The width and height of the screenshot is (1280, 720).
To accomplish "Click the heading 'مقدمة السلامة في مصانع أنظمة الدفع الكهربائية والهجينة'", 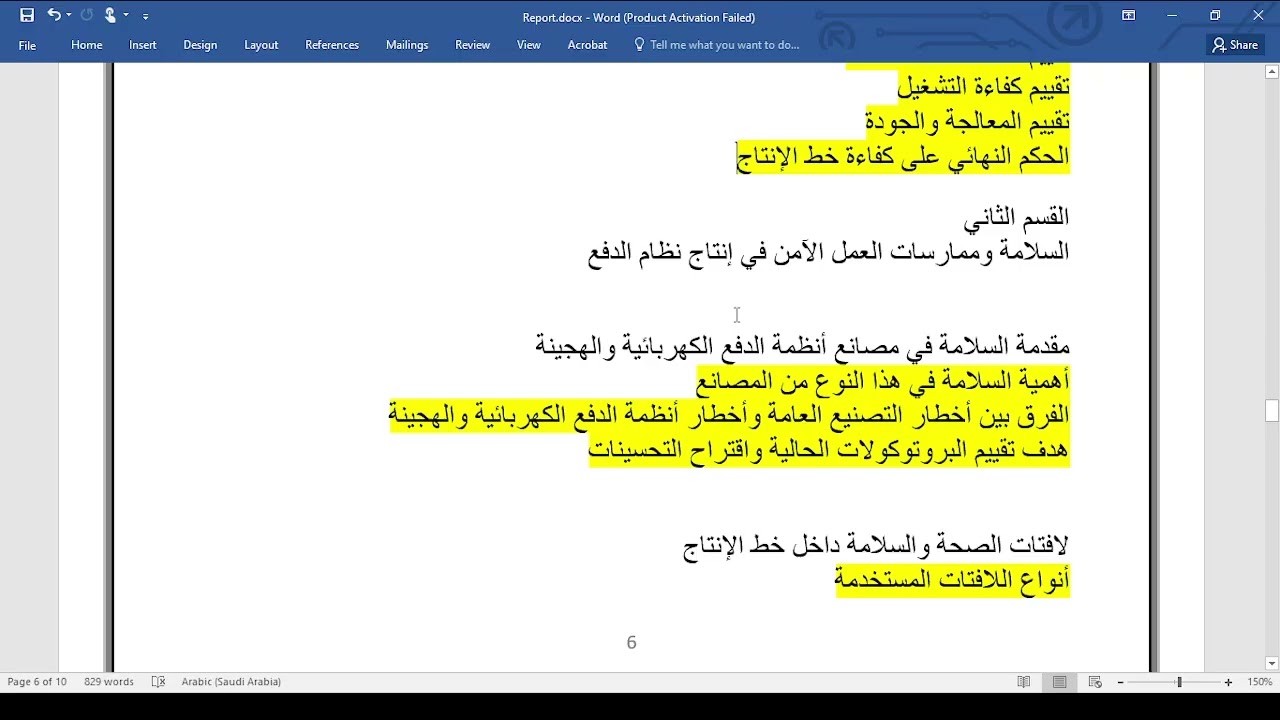I will coord(803,347).
